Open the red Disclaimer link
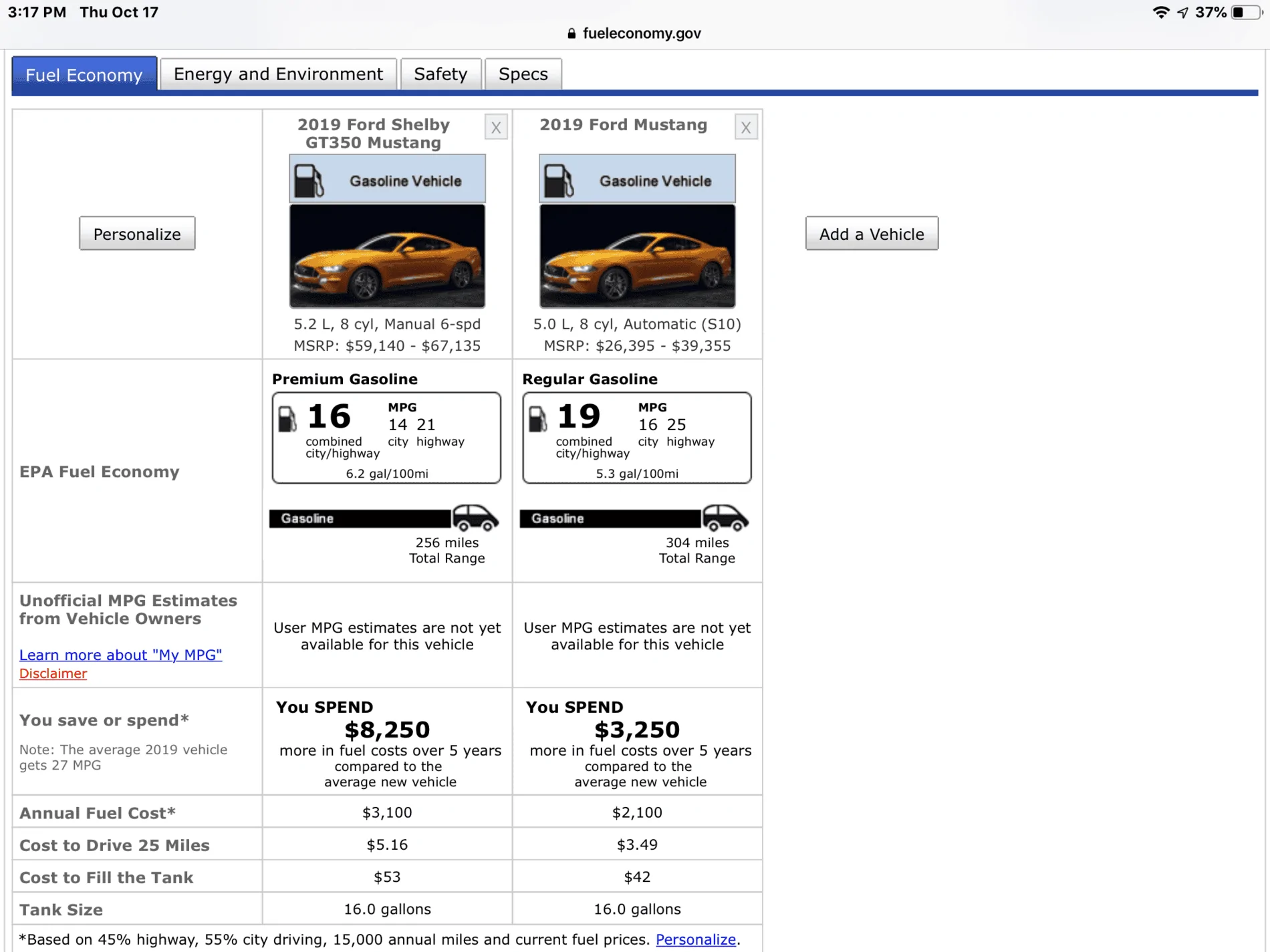1270x952 pixels. 53,673
